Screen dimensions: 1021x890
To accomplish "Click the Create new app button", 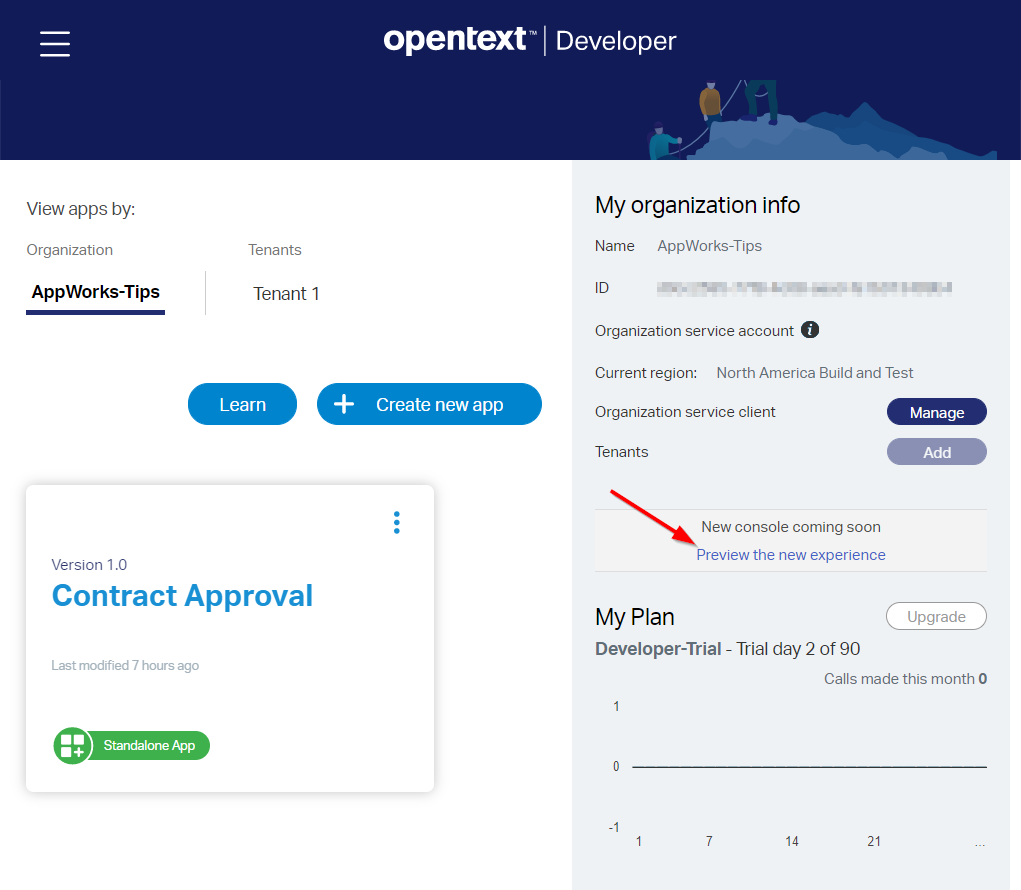I will click(429, 404).
